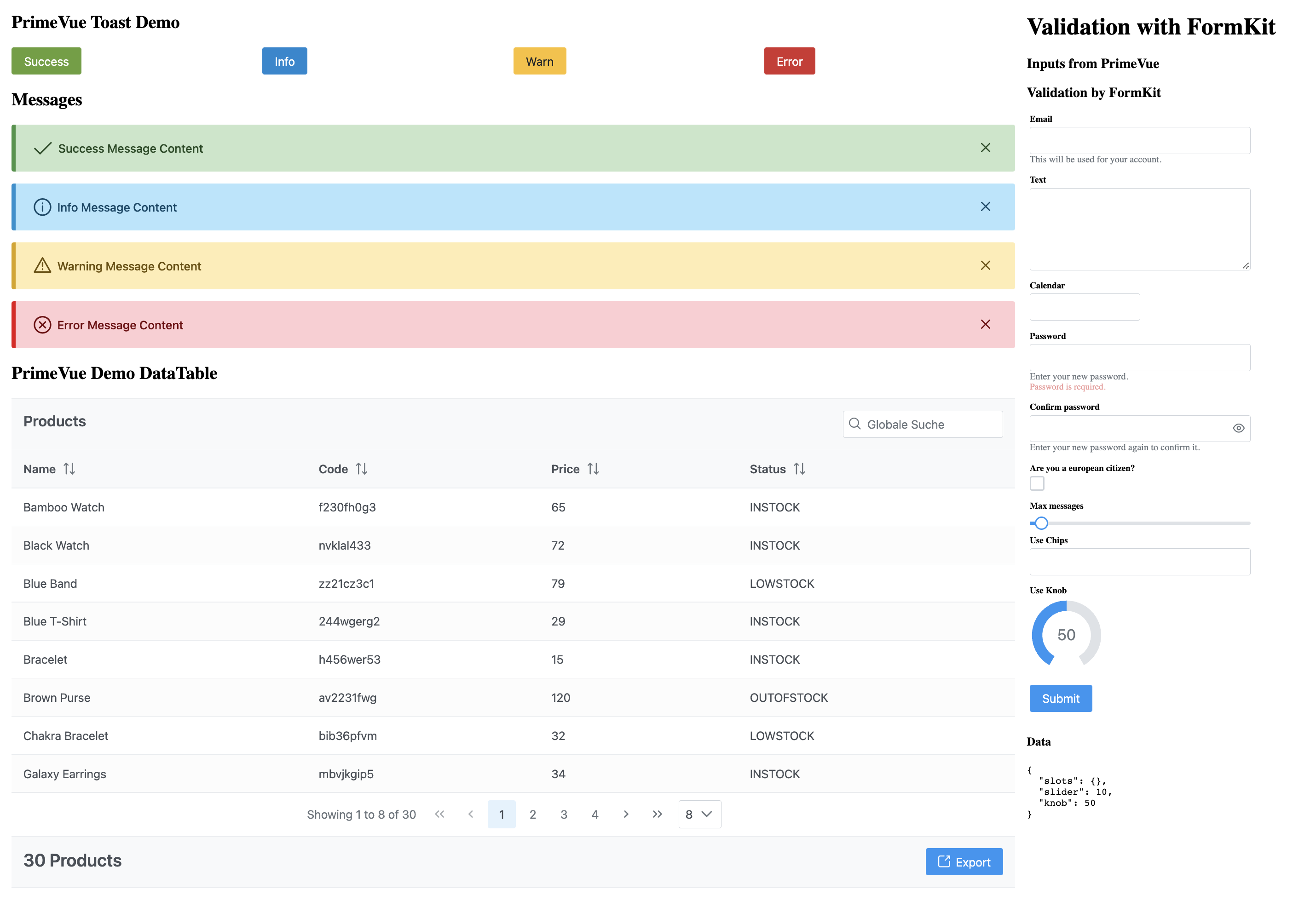Screen dimensions: 1316x907
Task: Click the info circle icon in the info message
Action: point(42,207)
